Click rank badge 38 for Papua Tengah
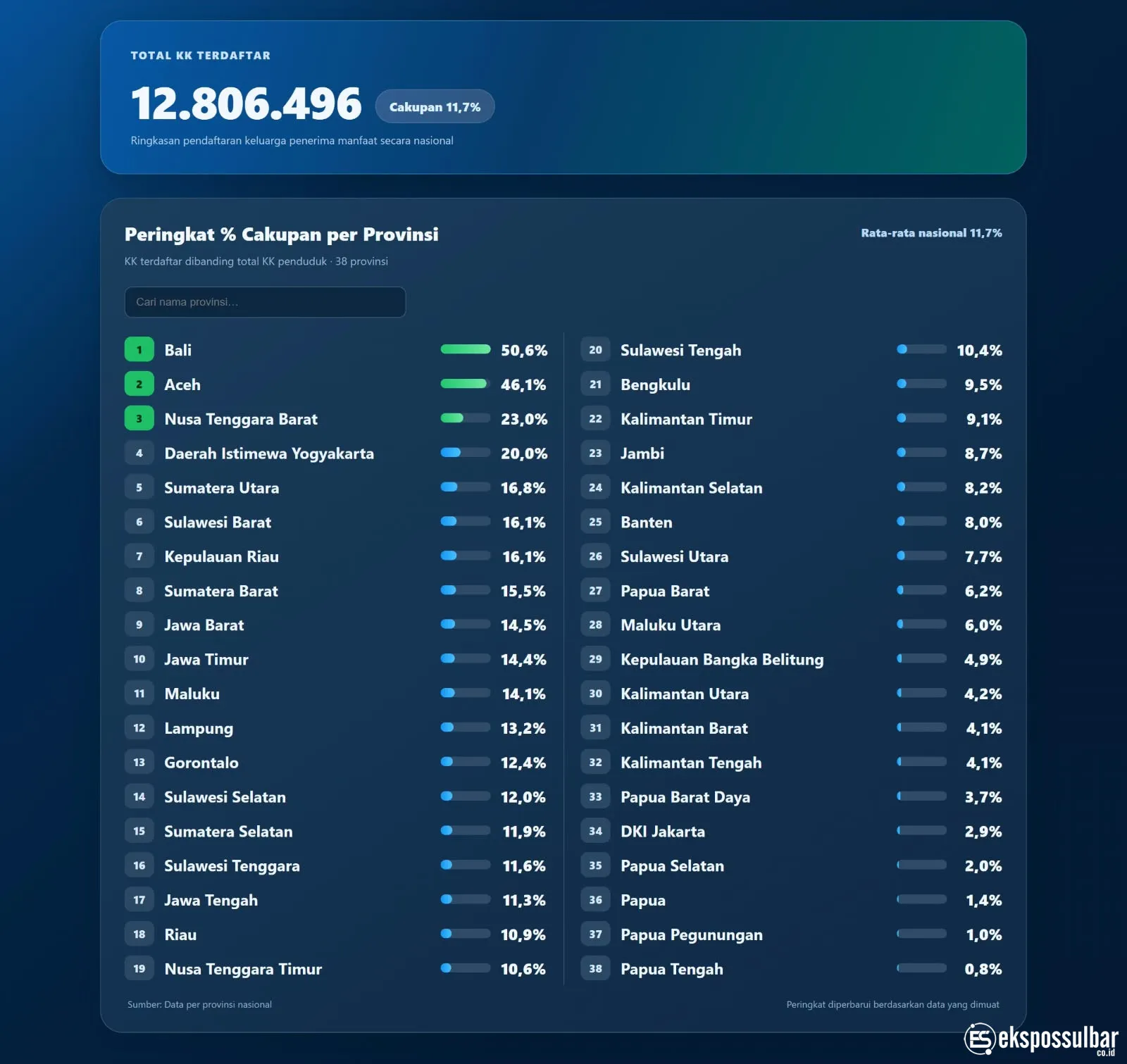The height and width of the screenshot is (1064, 1127). pos(596,970)
